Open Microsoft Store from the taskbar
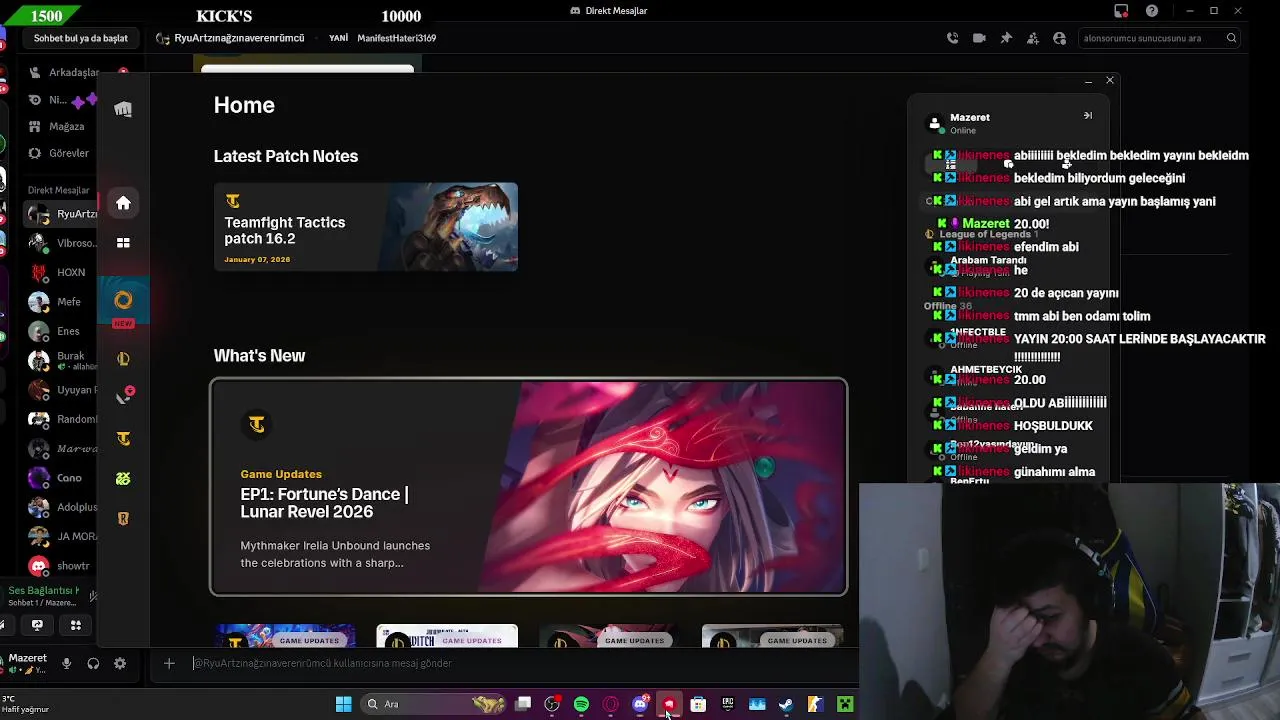Image resolution: width=1280 pixels, height=720 pixels. [x=698, y=704]
